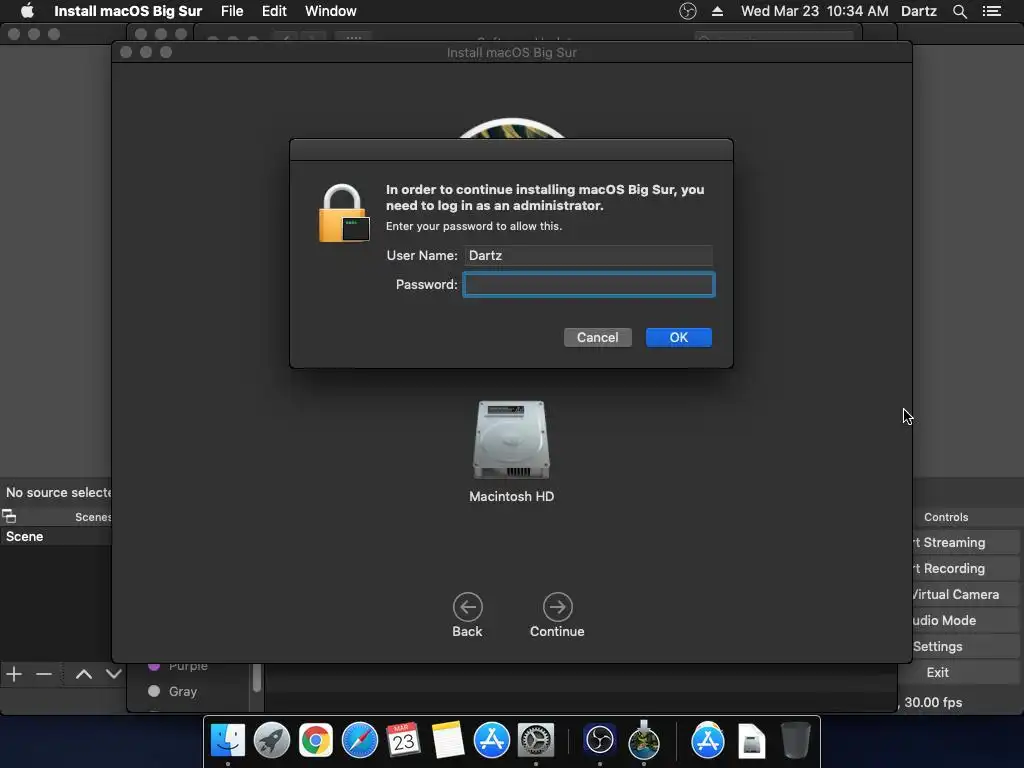This screenshot has height=768, width=1024.
Task: Click Cancel in the administrator dialog
Action: (x=598, y=338)
